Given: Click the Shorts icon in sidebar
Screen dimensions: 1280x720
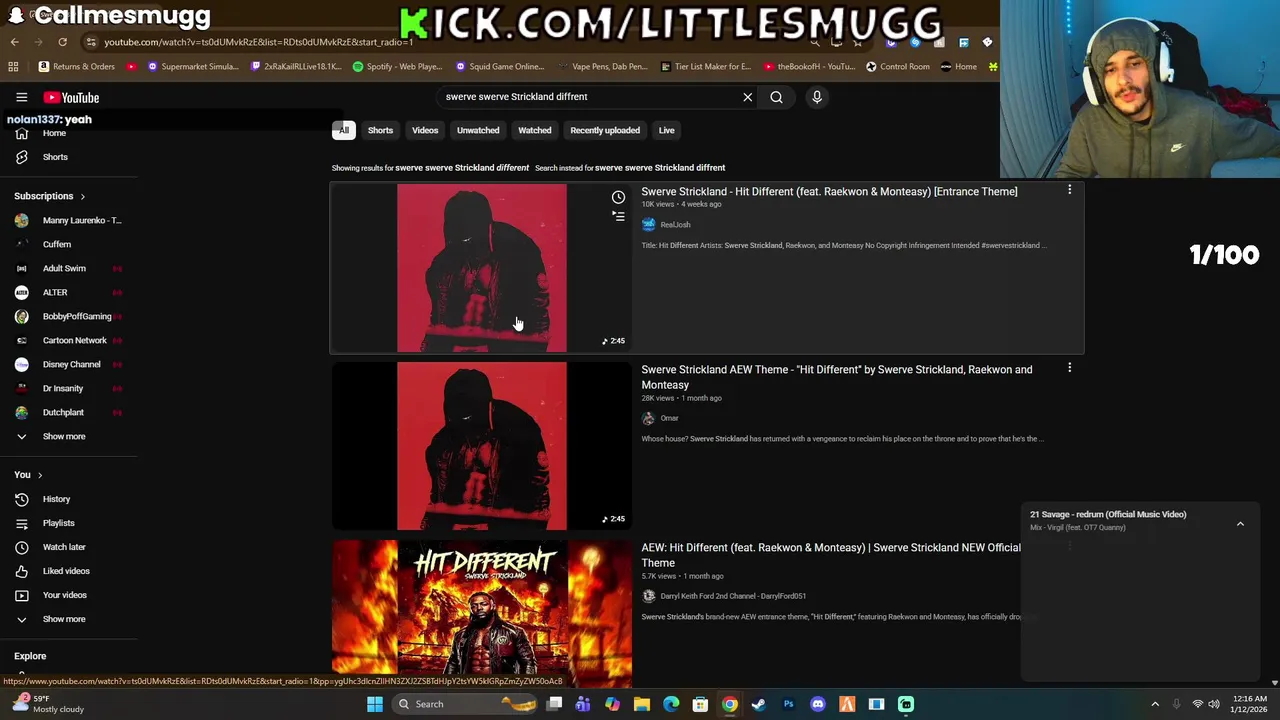Looking at the screenshot, I should (21, 157).
